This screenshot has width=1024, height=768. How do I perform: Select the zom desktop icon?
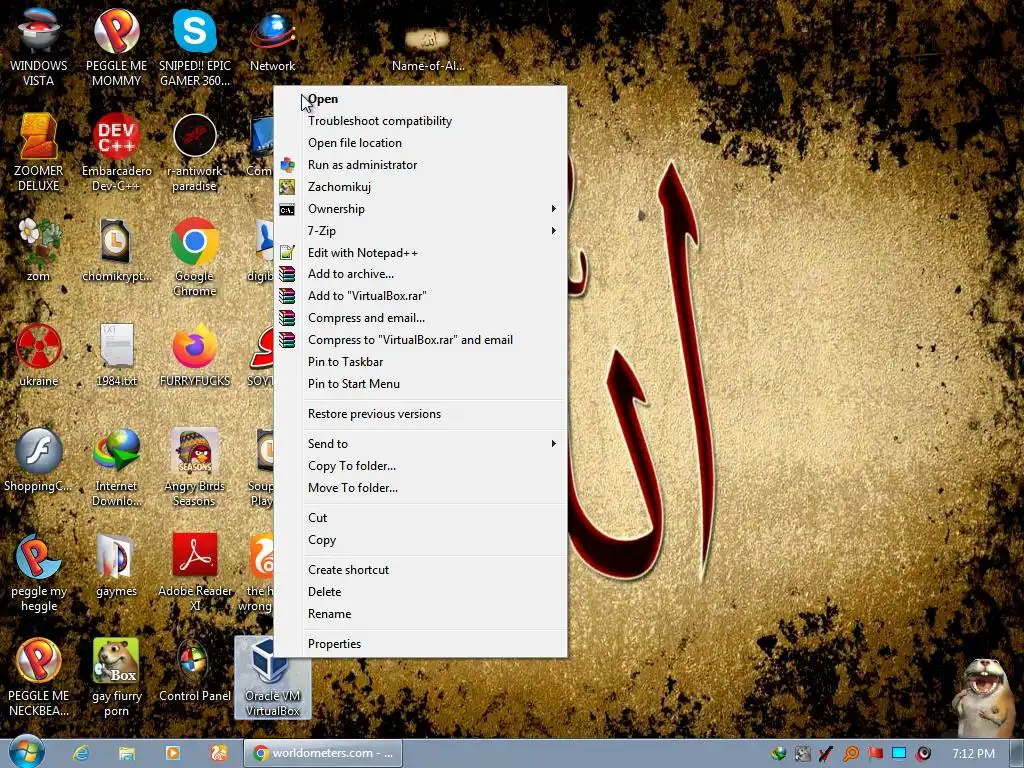click(x=39, y=248)
